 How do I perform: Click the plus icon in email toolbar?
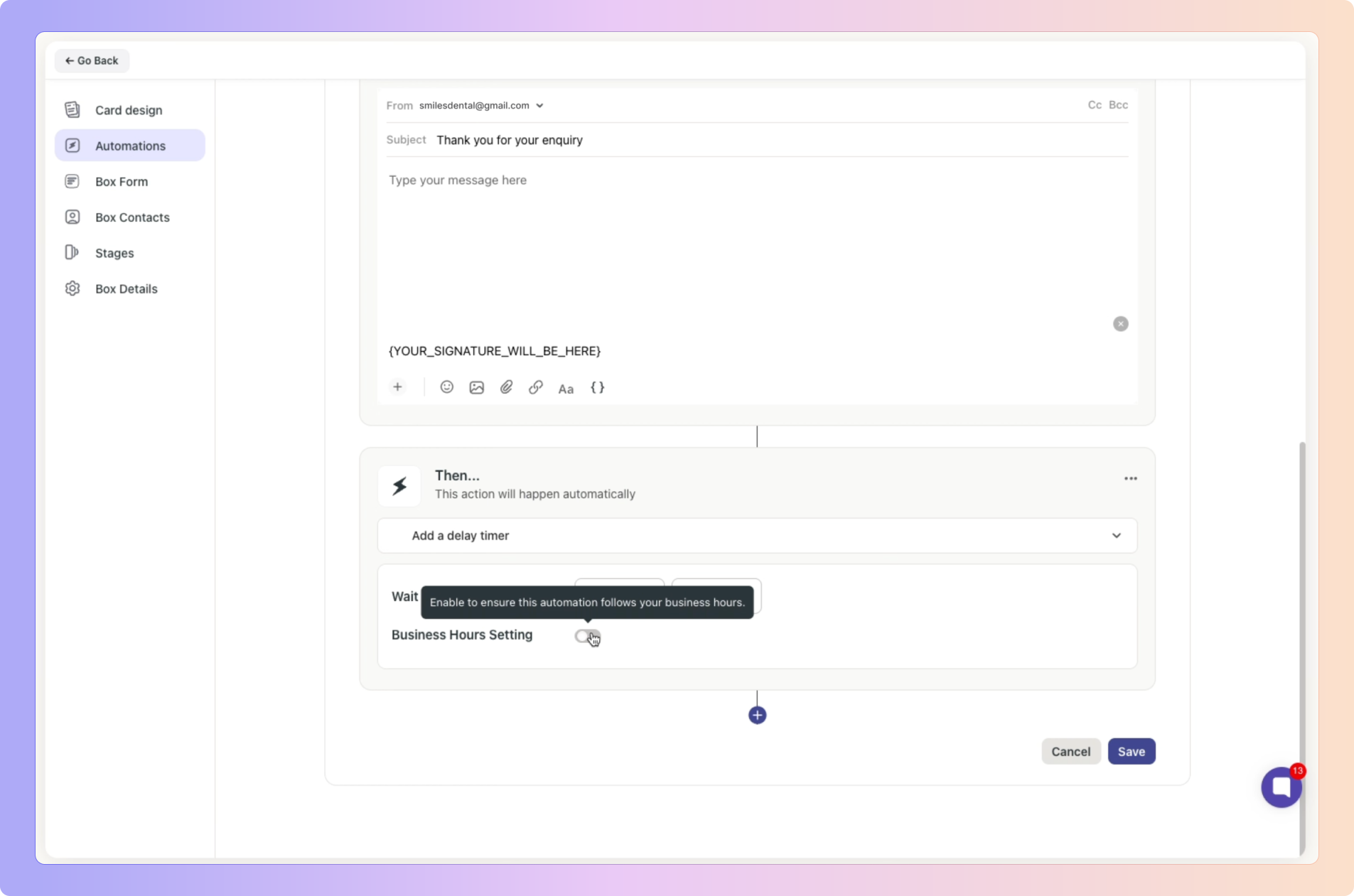[x=397, y=387]
